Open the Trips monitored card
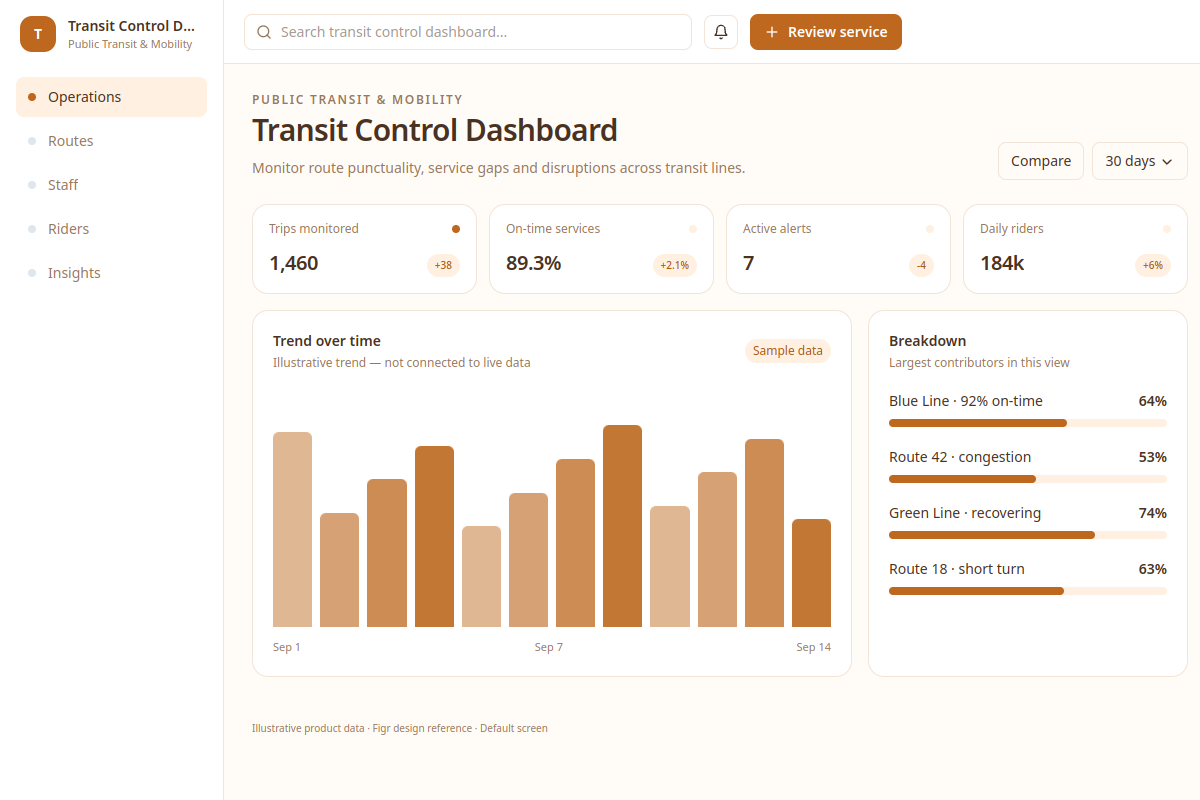 (x=364, y=249)
